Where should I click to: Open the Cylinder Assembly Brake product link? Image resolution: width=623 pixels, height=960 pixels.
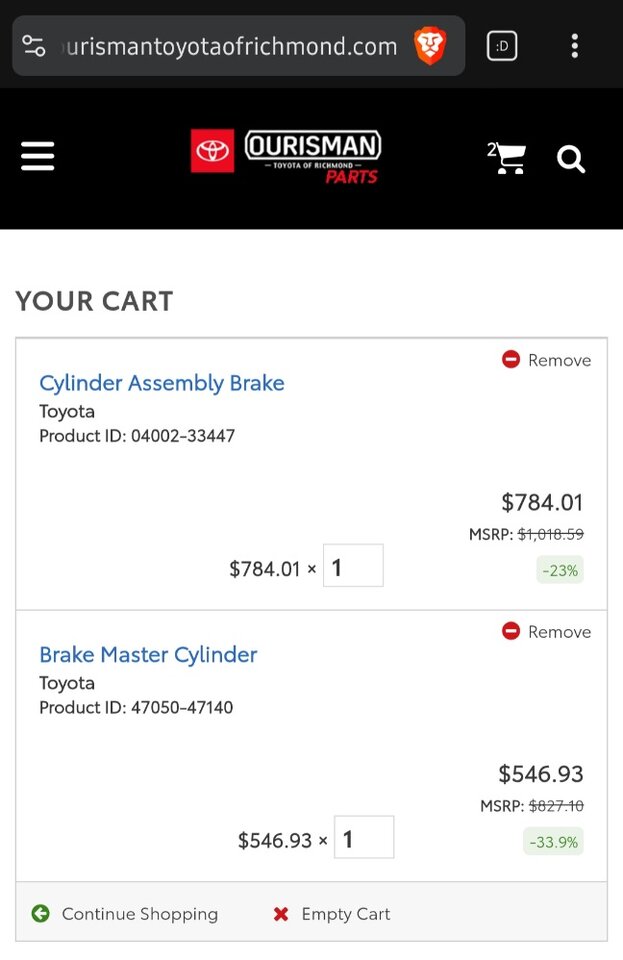pyautogui.click(x=162, y=383)
